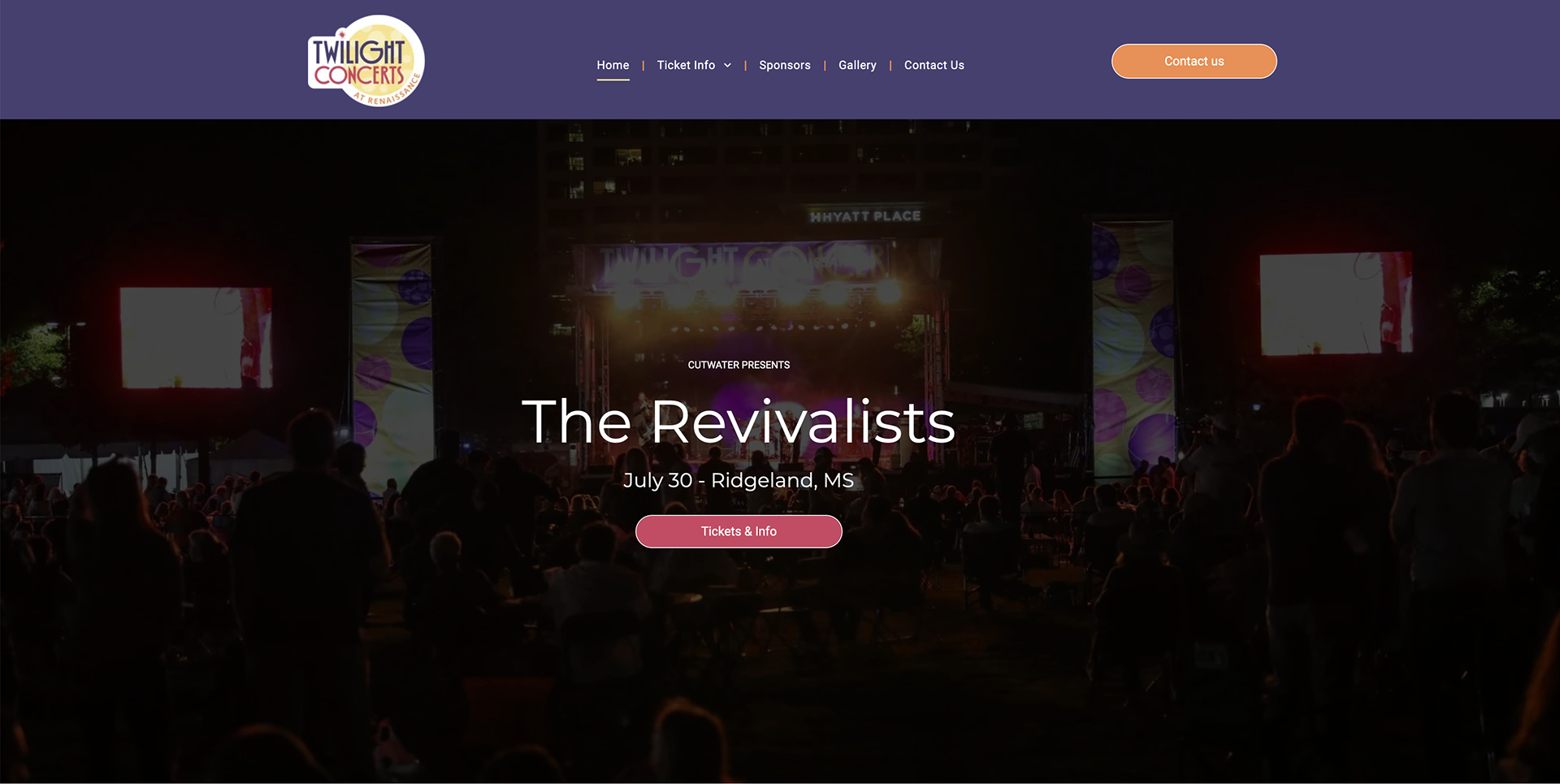This screenshot has width=1560, height=784.
Task: Click The Revivalists headline text
Action: click(x=739, y=422)
